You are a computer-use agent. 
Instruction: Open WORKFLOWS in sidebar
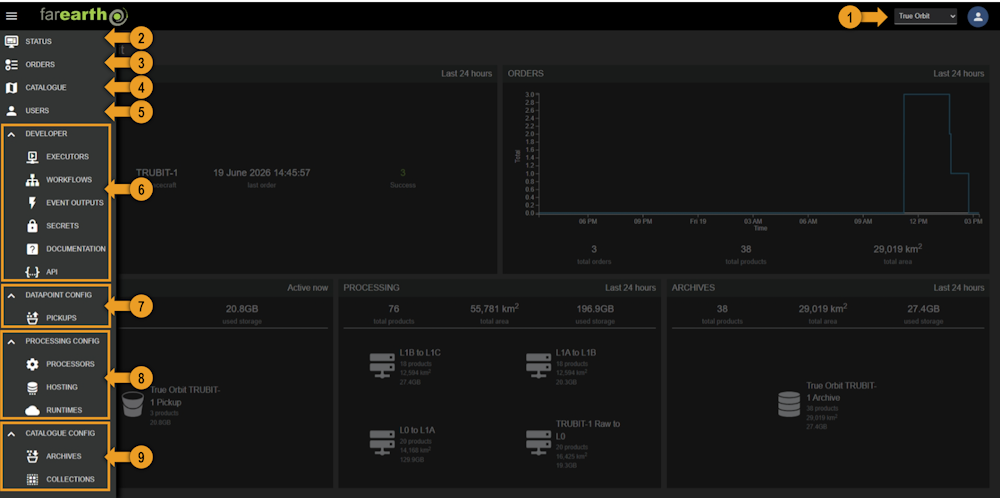69,180
